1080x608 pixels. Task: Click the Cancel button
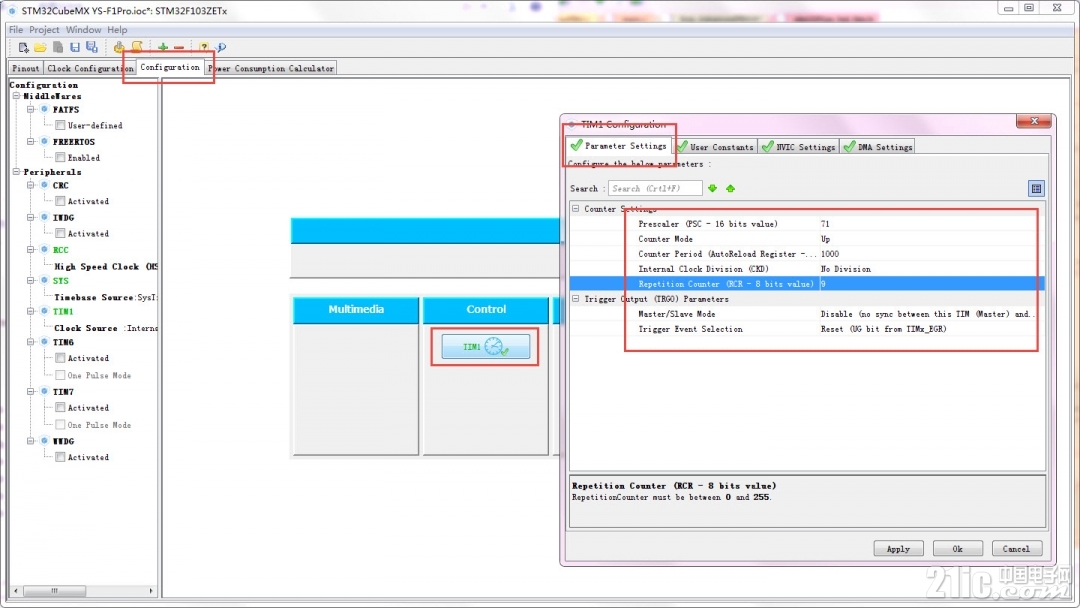[1017, 549]
